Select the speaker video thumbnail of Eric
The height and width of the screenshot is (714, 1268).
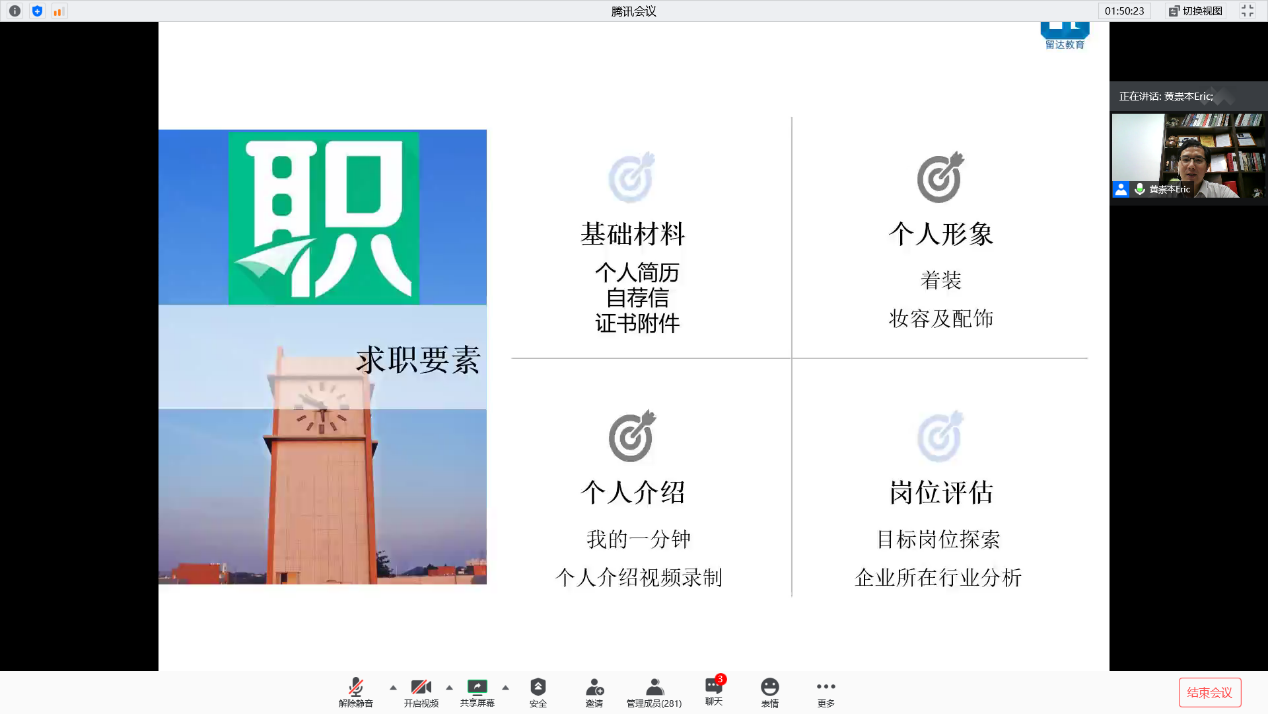[1188, 155]
